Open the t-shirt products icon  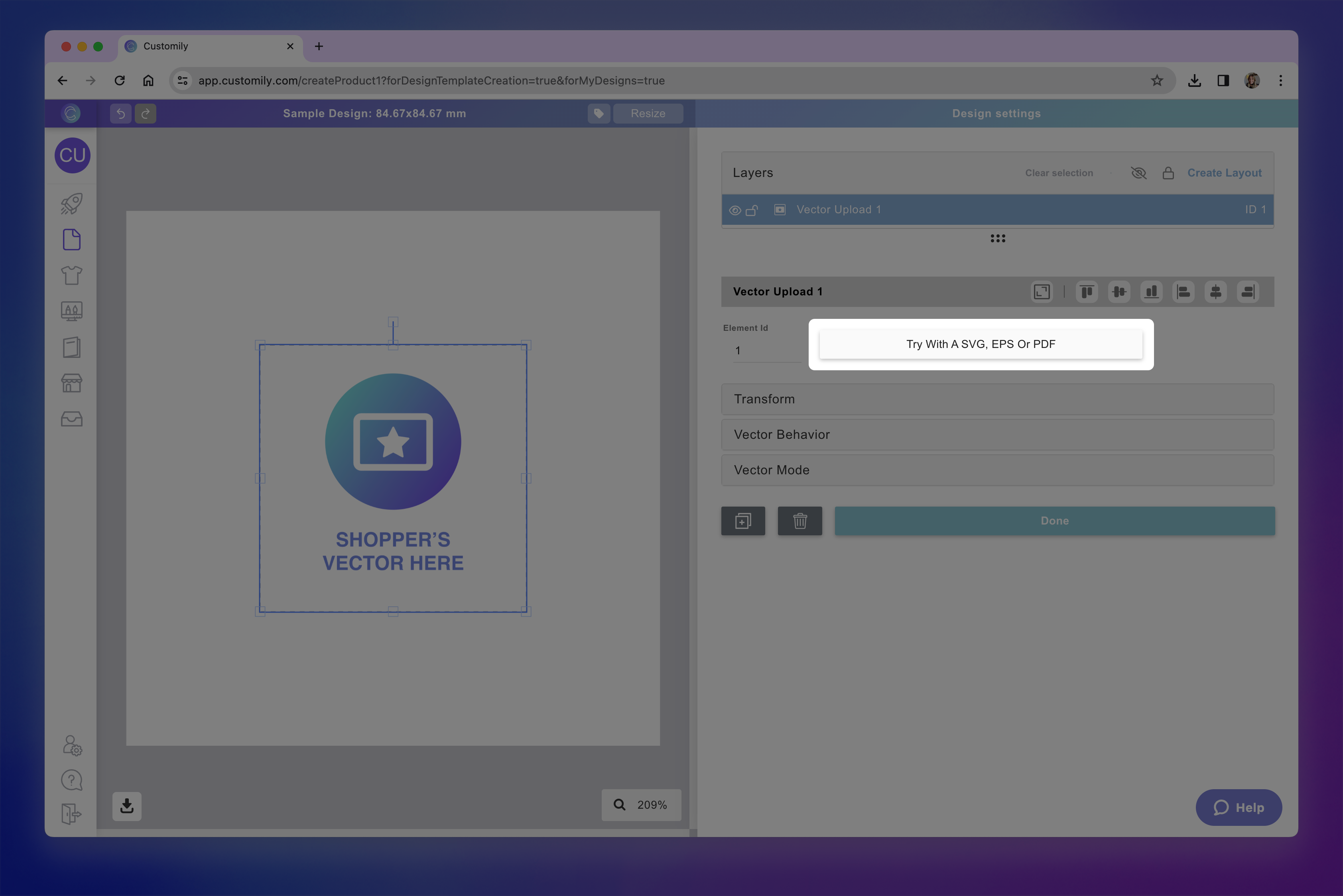[71, 275]
